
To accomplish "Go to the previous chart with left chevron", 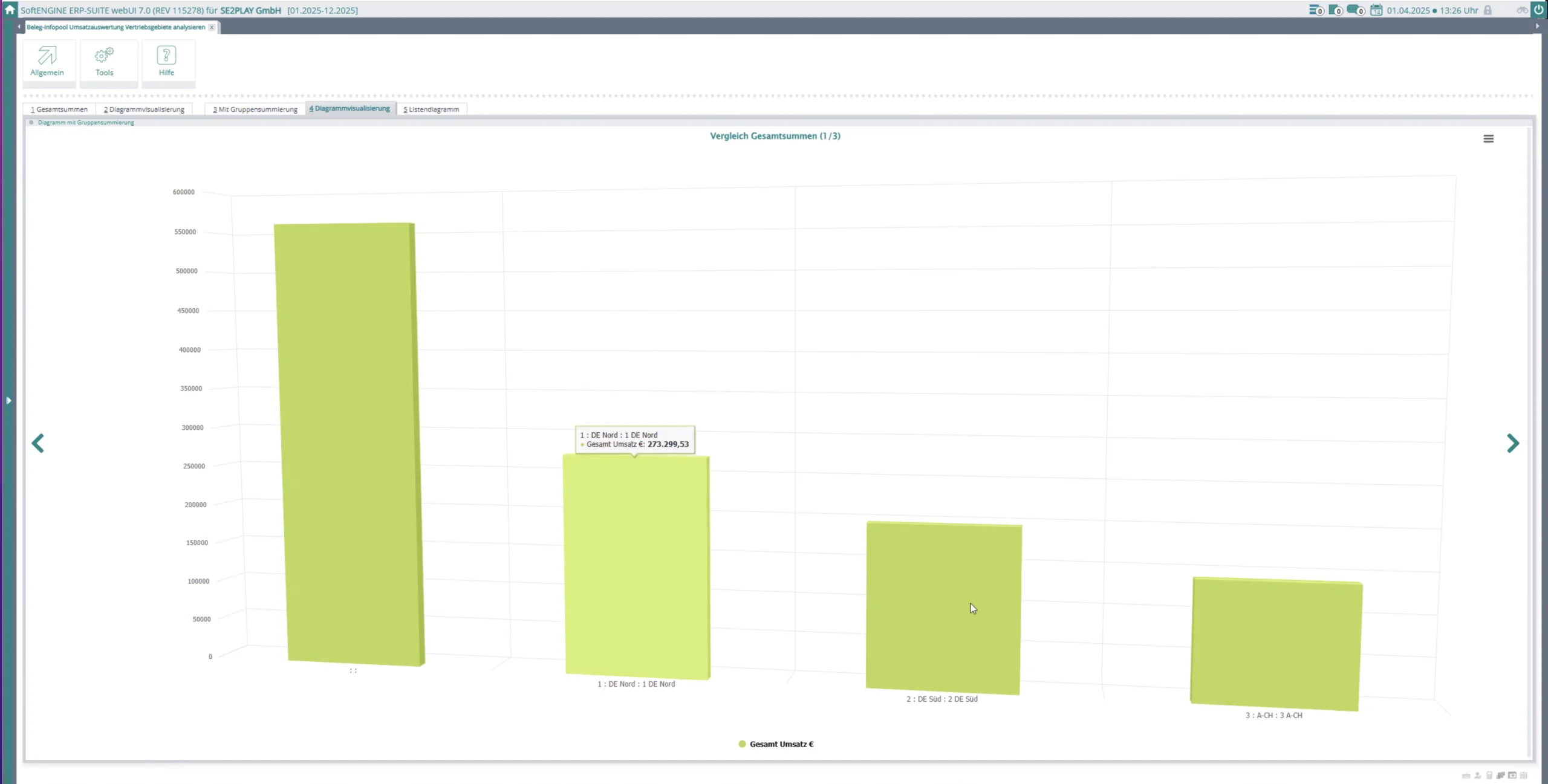I will tap(38, 443).
